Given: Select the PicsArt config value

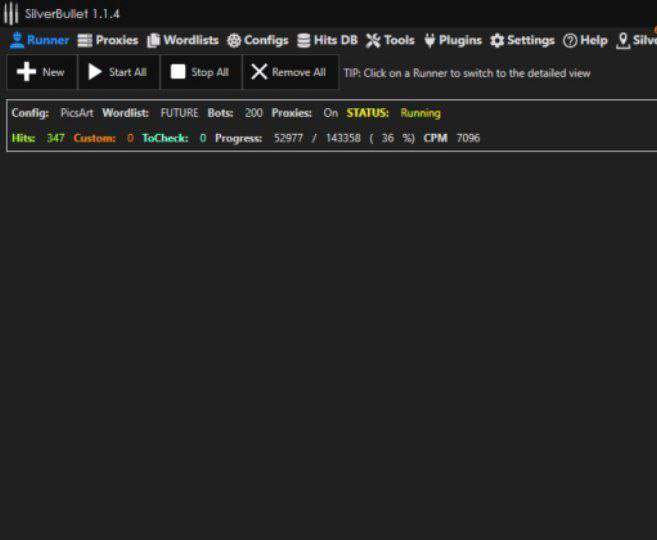Looking at the screenshot, I should pyautogui.click(x=77, y=113).
